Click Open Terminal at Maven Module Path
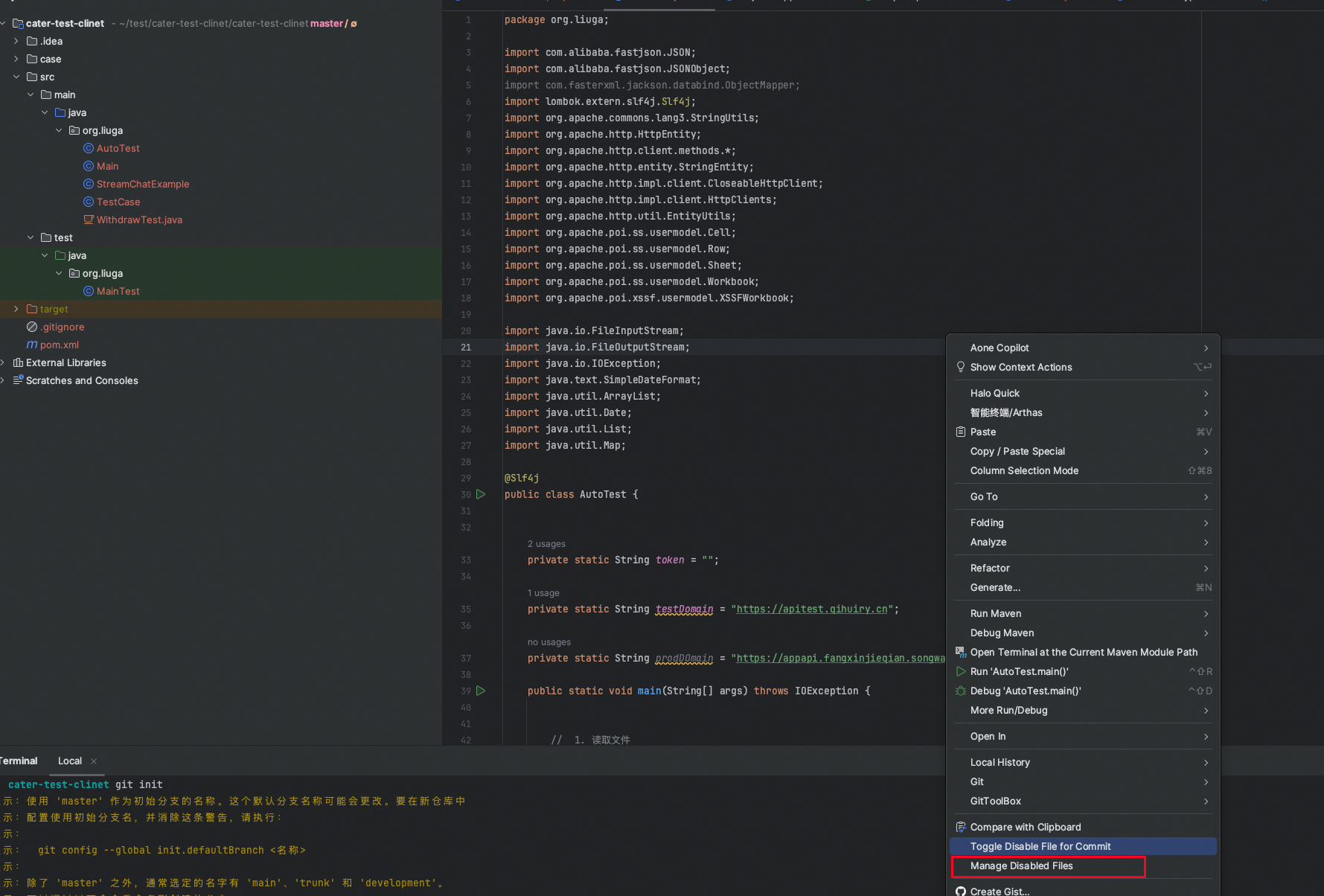The image size is (1324, 896). 1084,652
